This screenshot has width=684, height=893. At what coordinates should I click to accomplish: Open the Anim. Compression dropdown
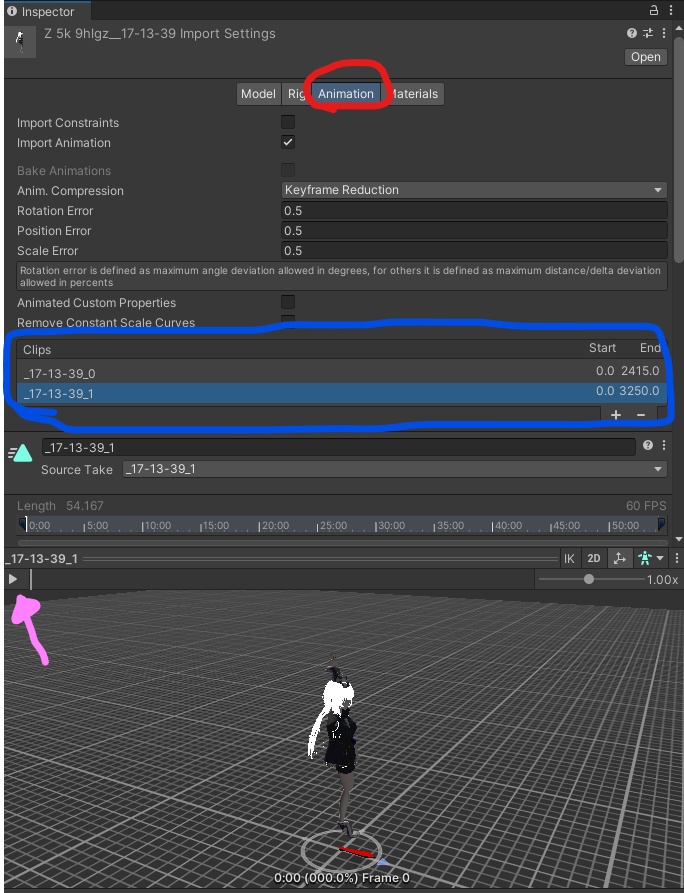474,190
